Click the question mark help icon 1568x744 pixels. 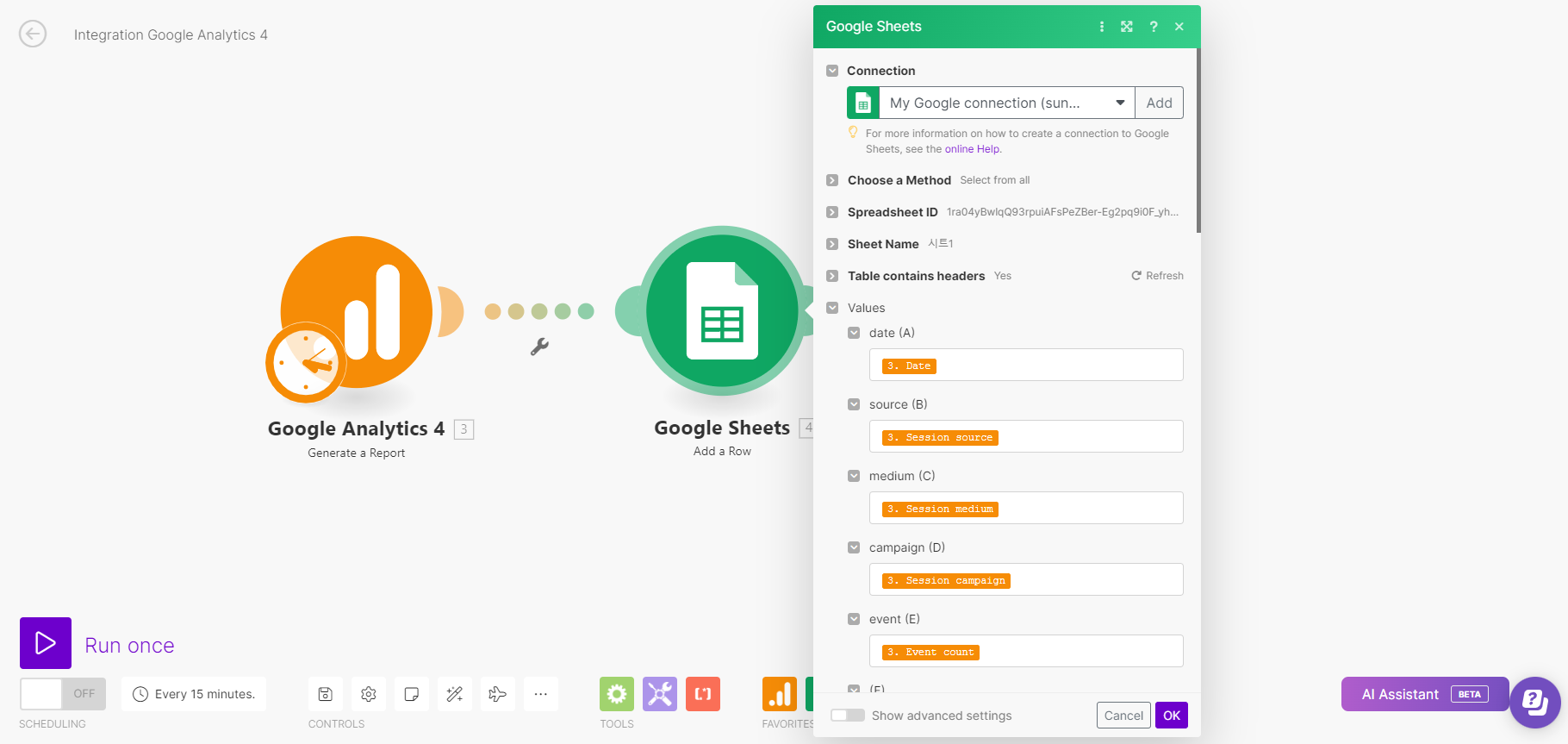(1154, 27)
